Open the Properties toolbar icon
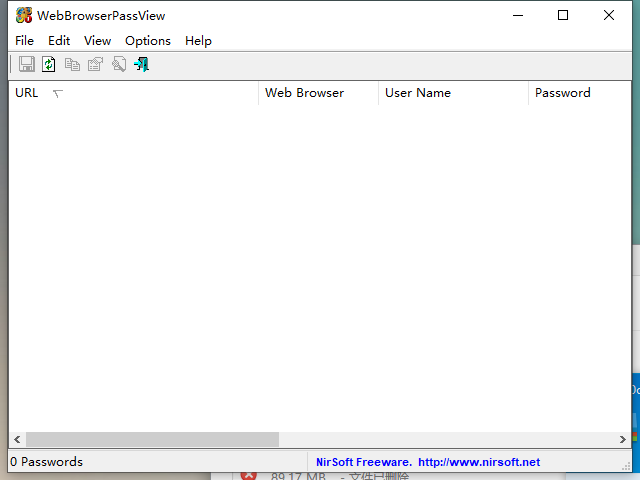Screen dimensions: 640x480 pos(95,64)
